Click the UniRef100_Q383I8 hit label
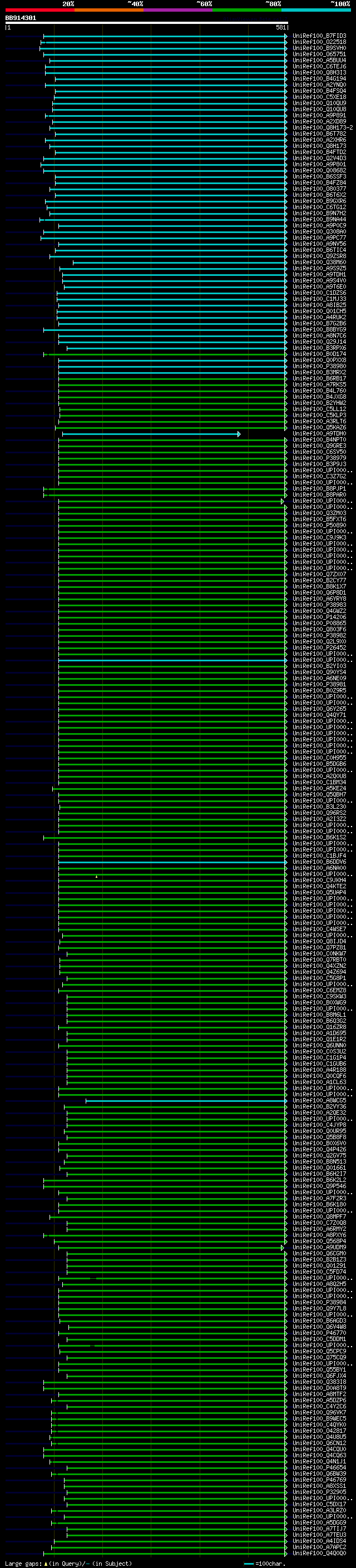Screen dimensions: 356x1568 (x=319, y=1382)
